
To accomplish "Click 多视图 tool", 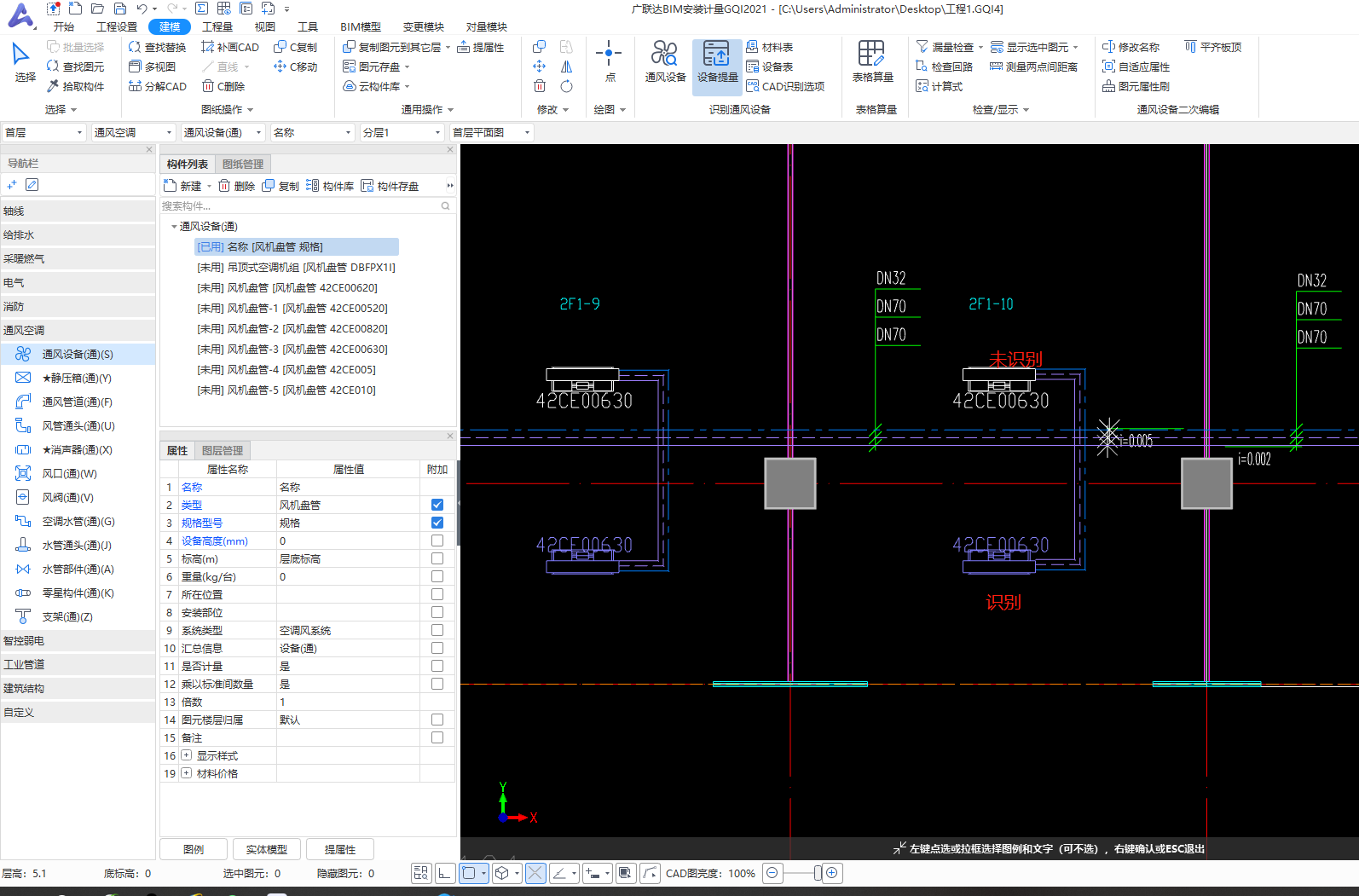I will [152, 66].
